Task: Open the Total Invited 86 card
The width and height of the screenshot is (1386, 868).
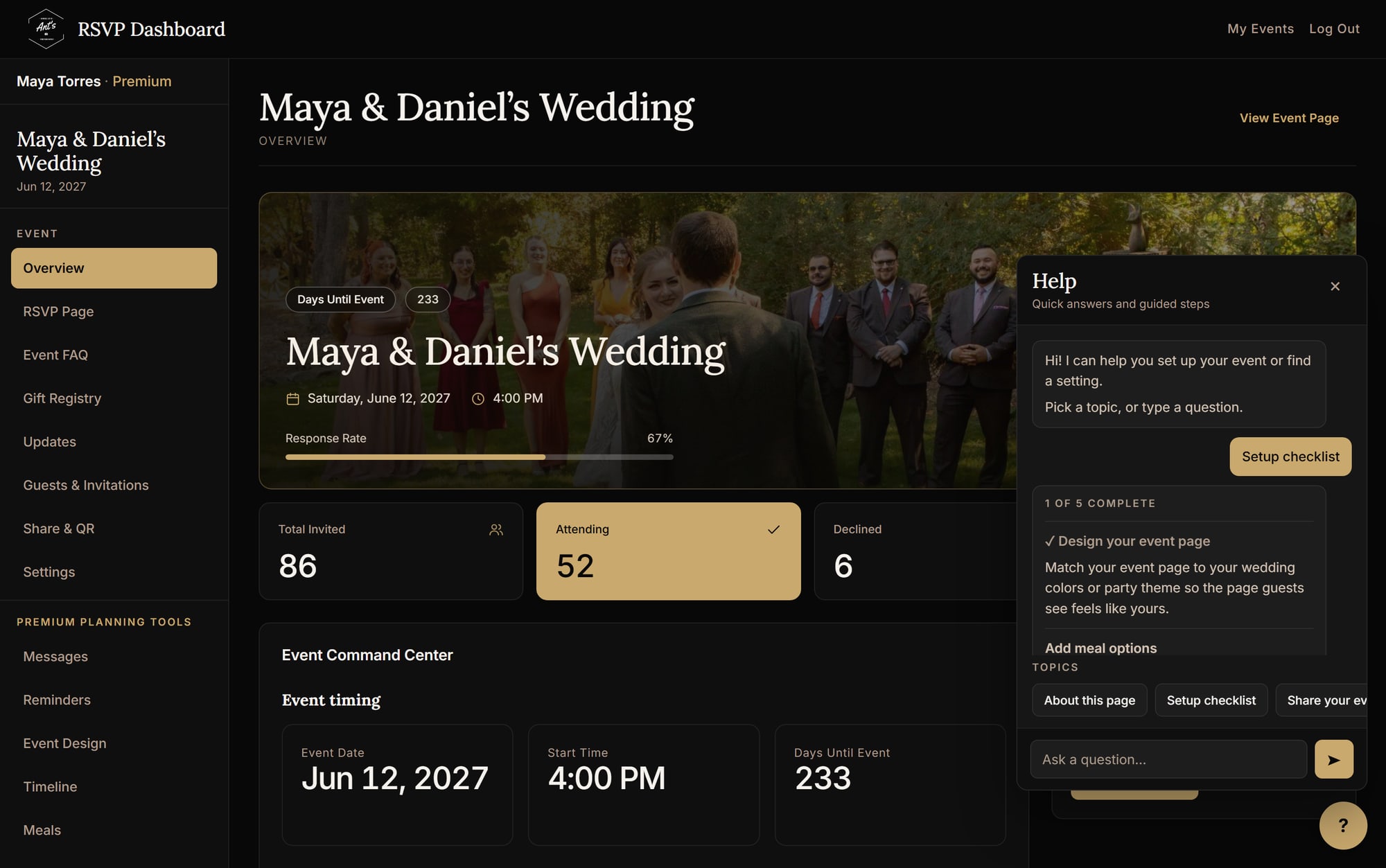Action: click(x=391, y=551)
